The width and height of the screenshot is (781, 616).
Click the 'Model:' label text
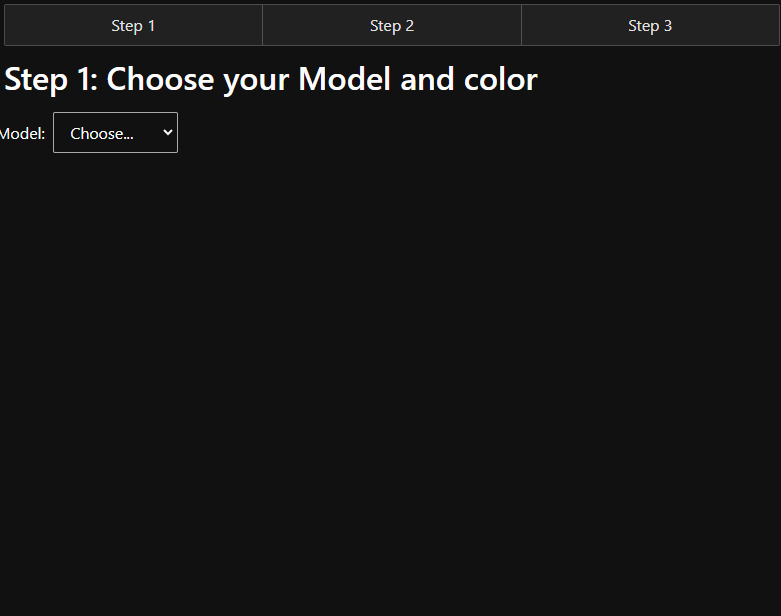[x=22, y=134]
